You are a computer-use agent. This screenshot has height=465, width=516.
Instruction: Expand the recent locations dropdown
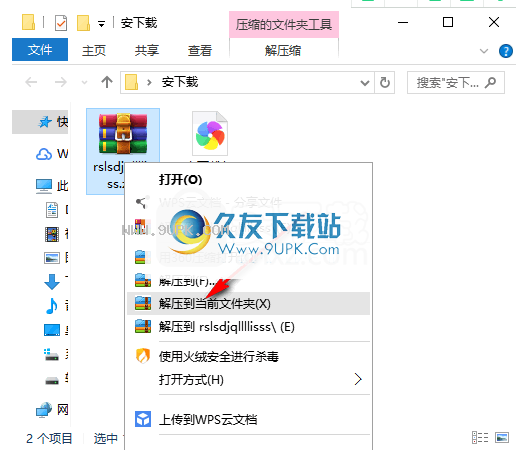click(85, 82)
